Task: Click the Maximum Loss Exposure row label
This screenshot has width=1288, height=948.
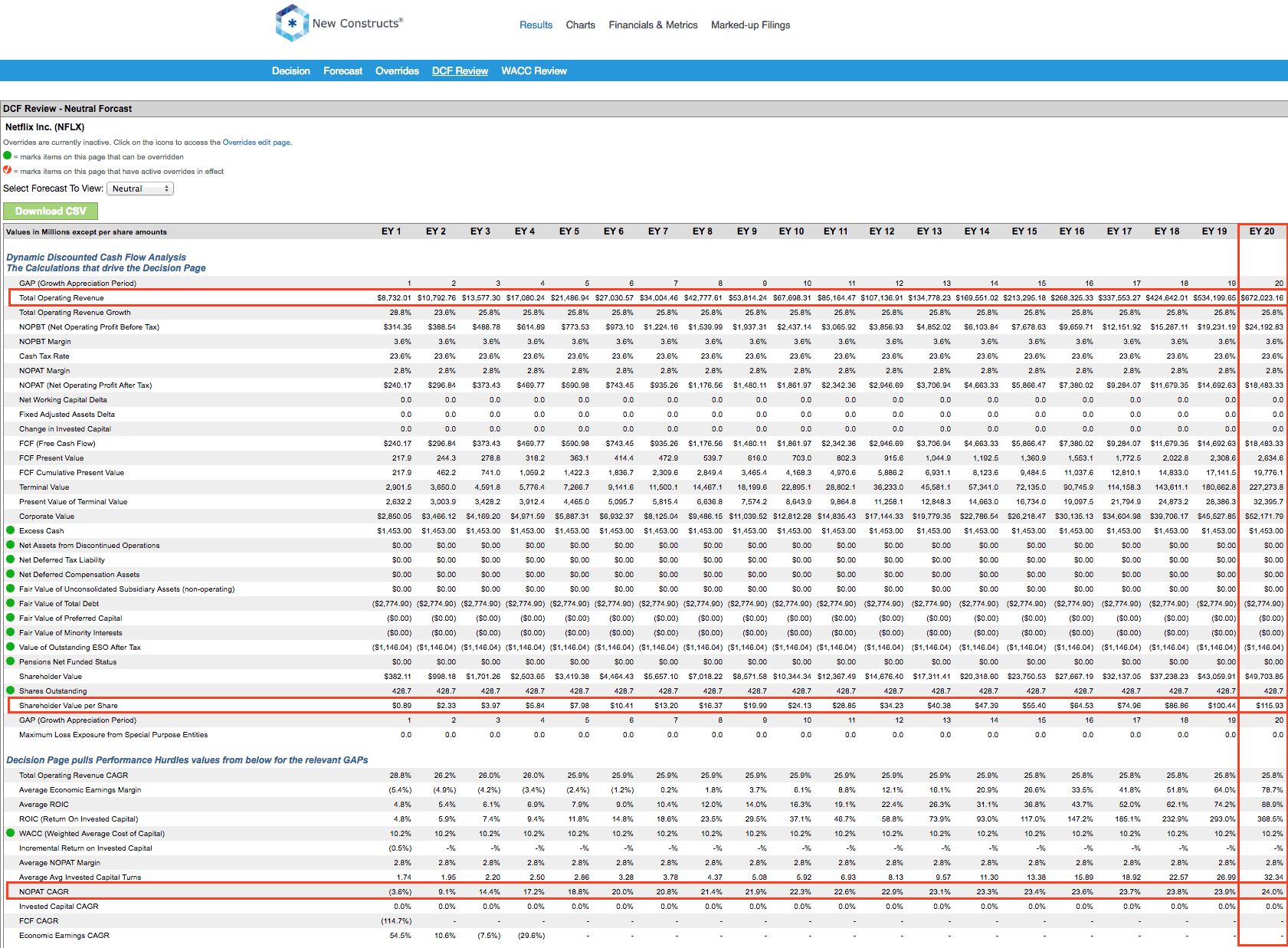Action: 113,735
